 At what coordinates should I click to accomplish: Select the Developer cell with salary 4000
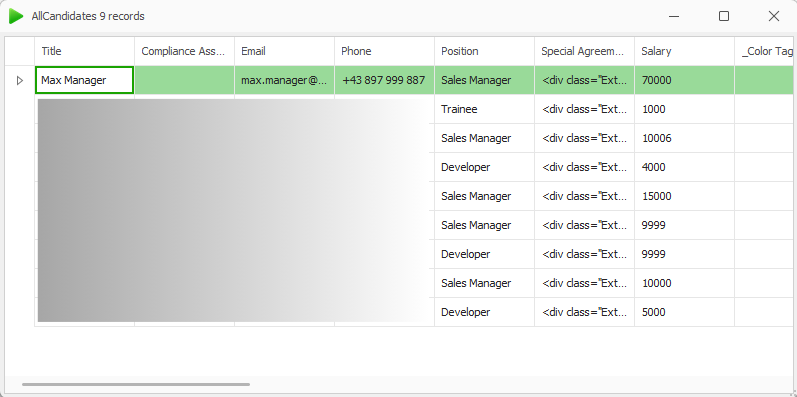(484, 167)
